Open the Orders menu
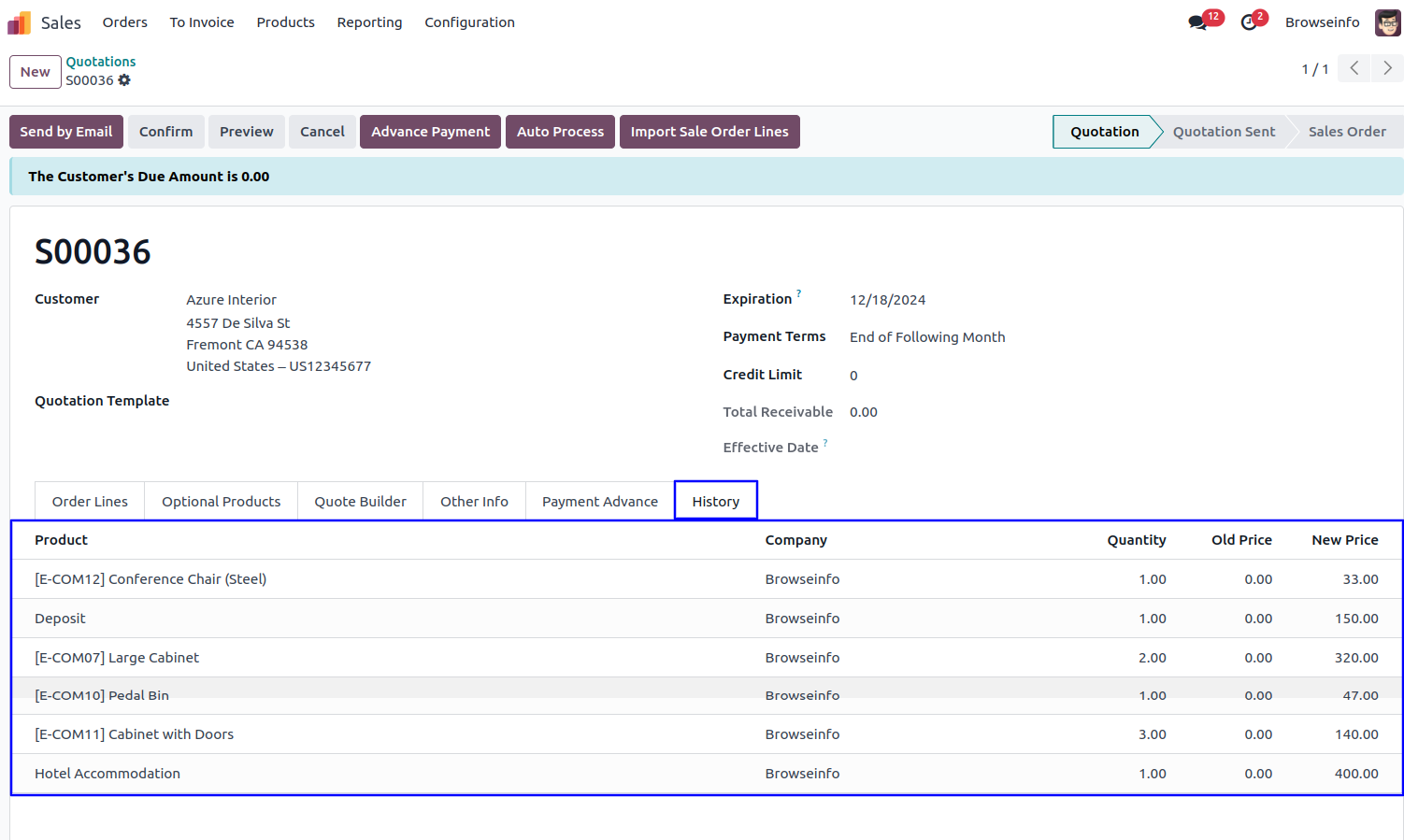1404x840 pixels. pyautogui.click(x=125, y=22)
